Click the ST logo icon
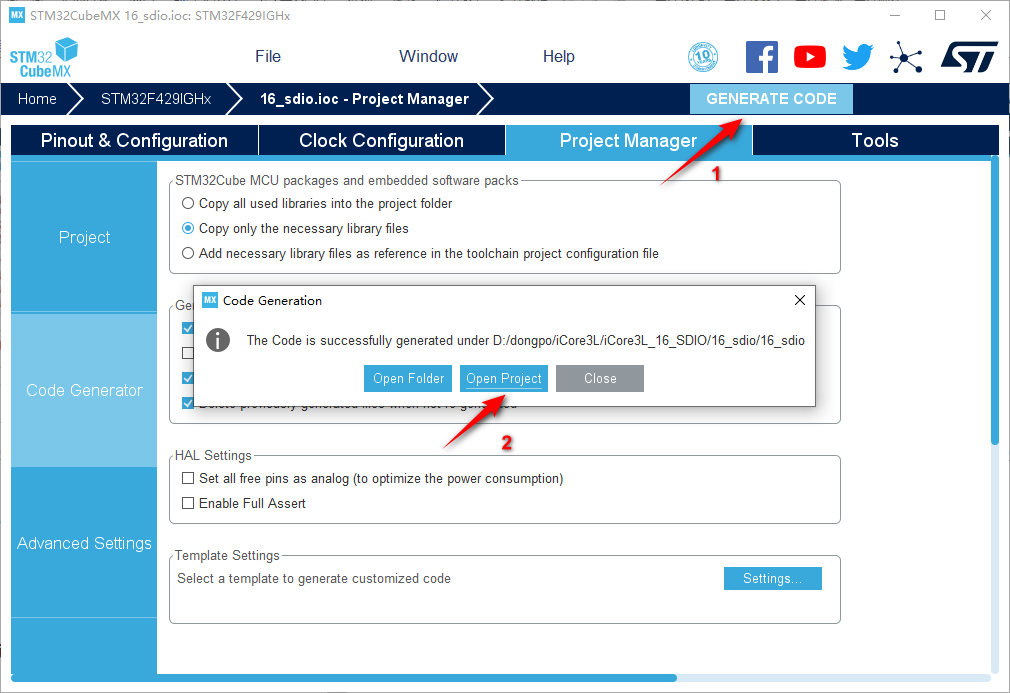The height and width of the screenshot is (693, 1010). coord(968,57)
